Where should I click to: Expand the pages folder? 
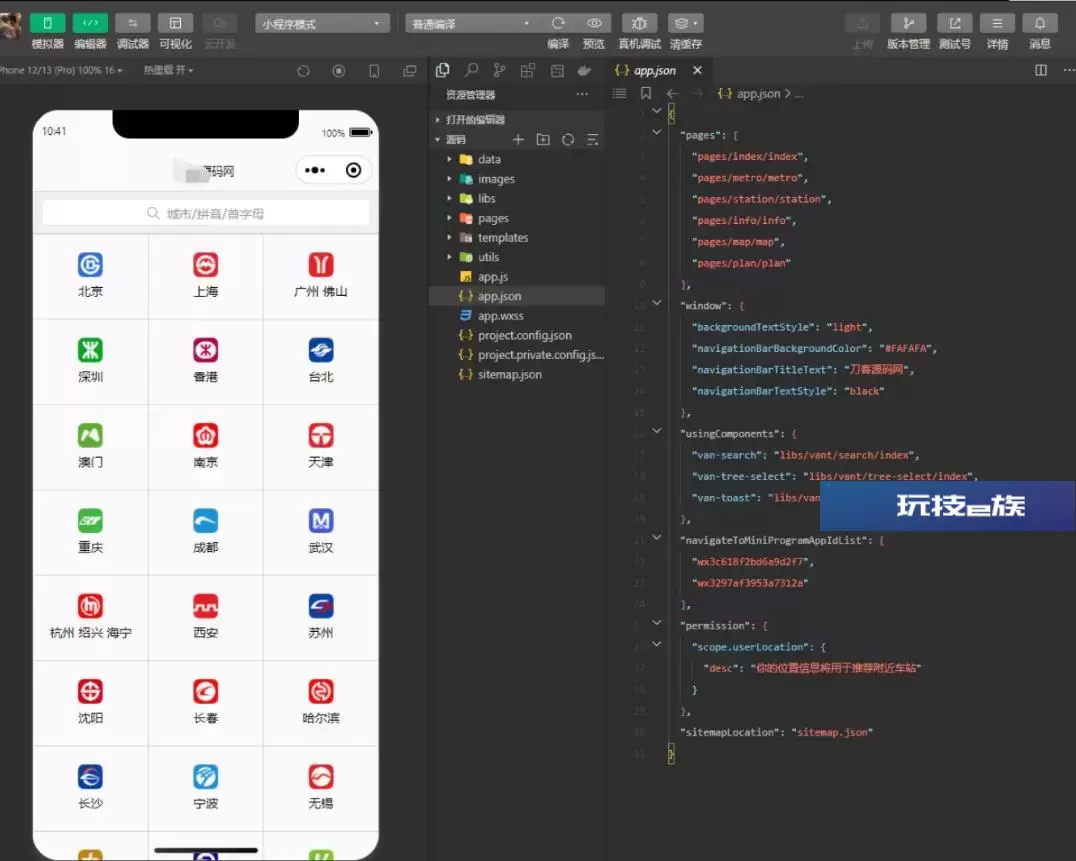point(518,218)
